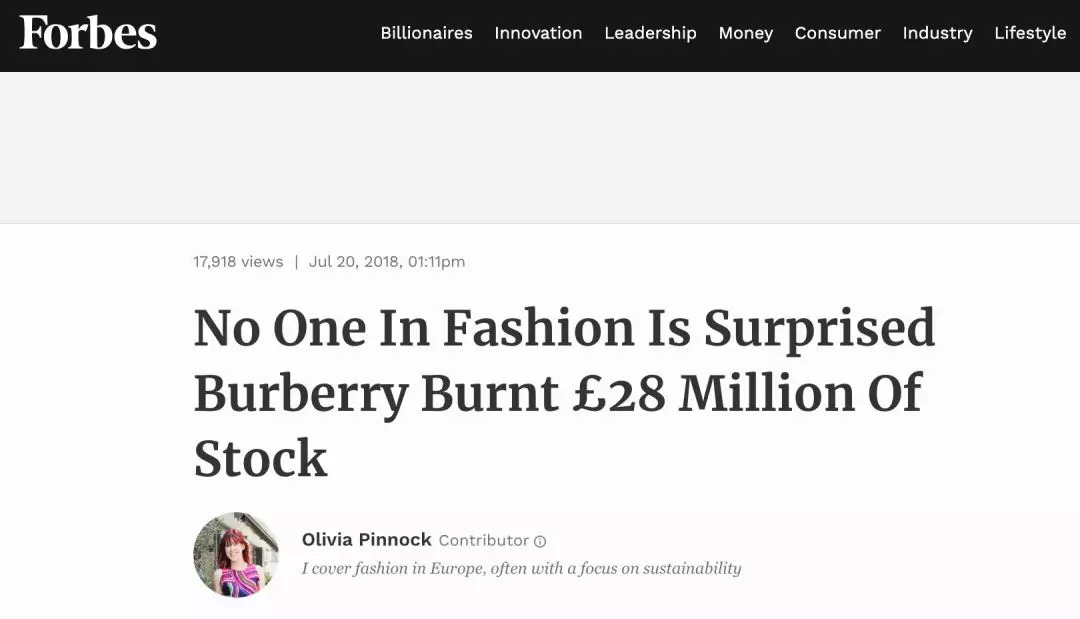
Task: Open the Billionaires menu
Action: (426, 33)
